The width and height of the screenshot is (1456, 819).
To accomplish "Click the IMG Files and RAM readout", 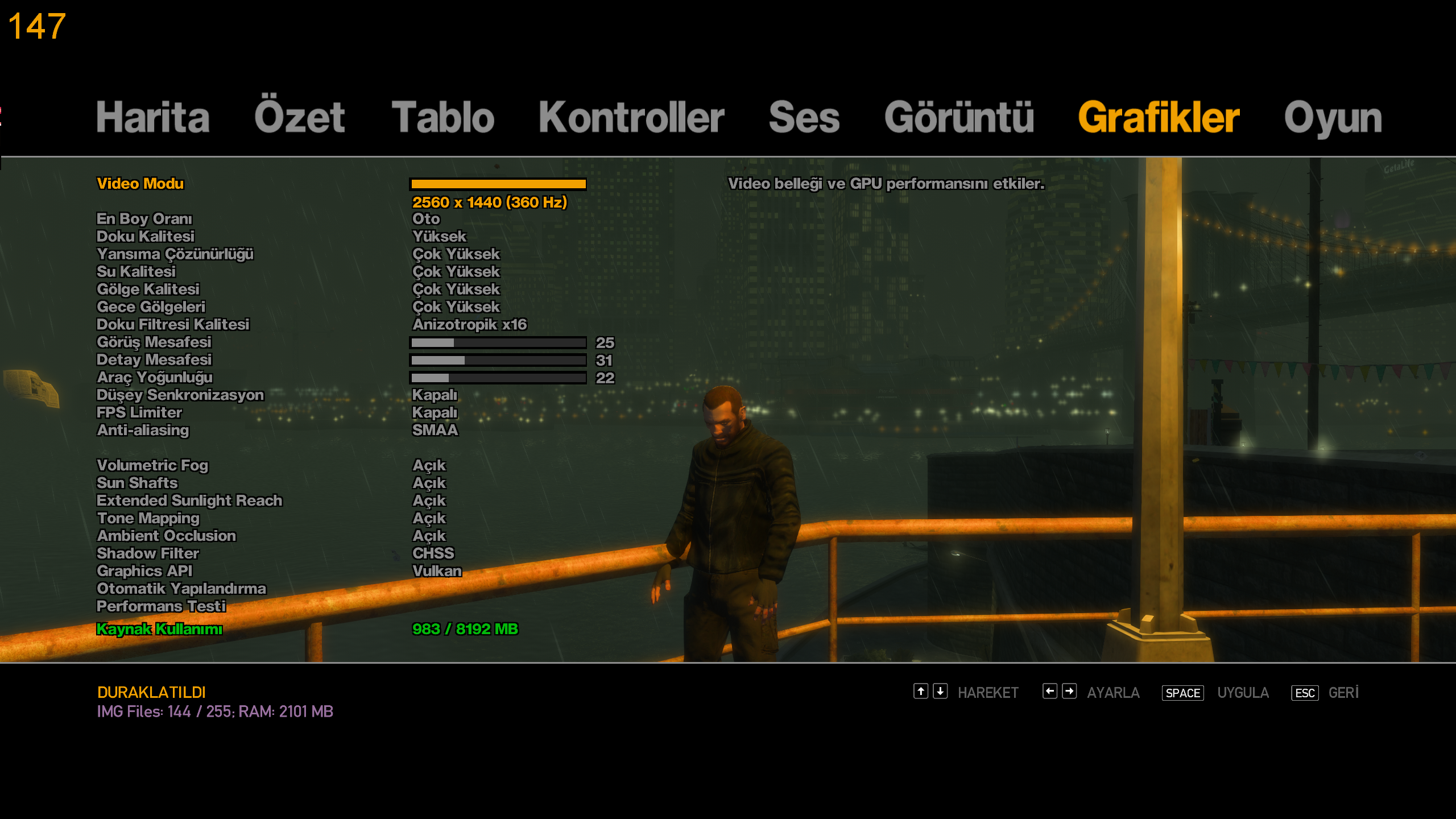I will (215, 712).
